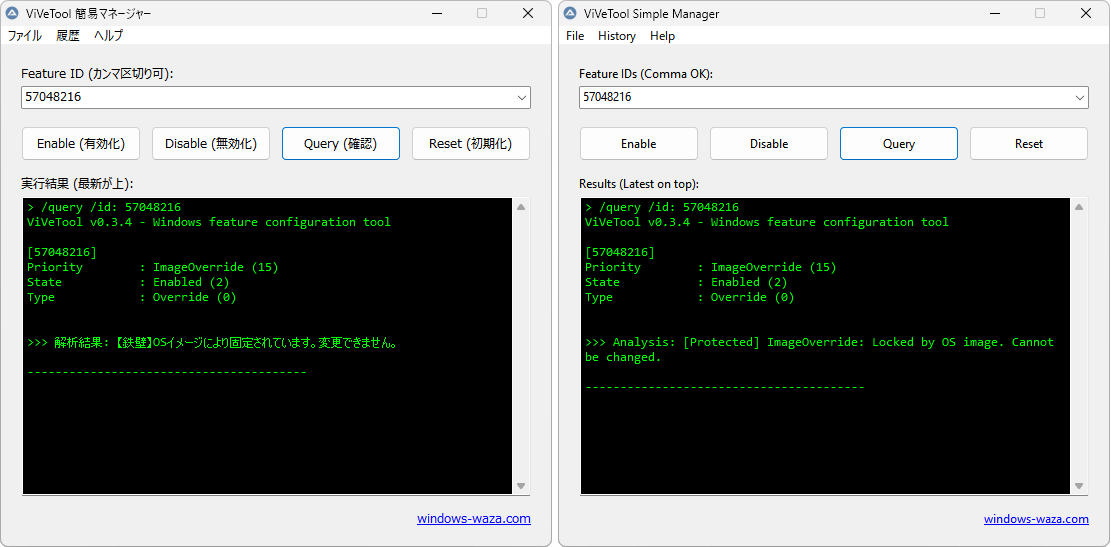Open the File menu

pyautogui.click(x=575, y=36)
